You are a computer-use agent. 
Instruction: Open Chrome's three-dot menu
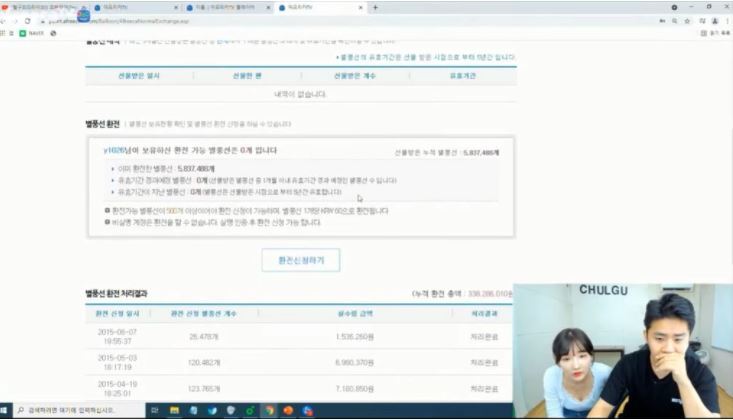pyautogui.click(x=725, y=19)
